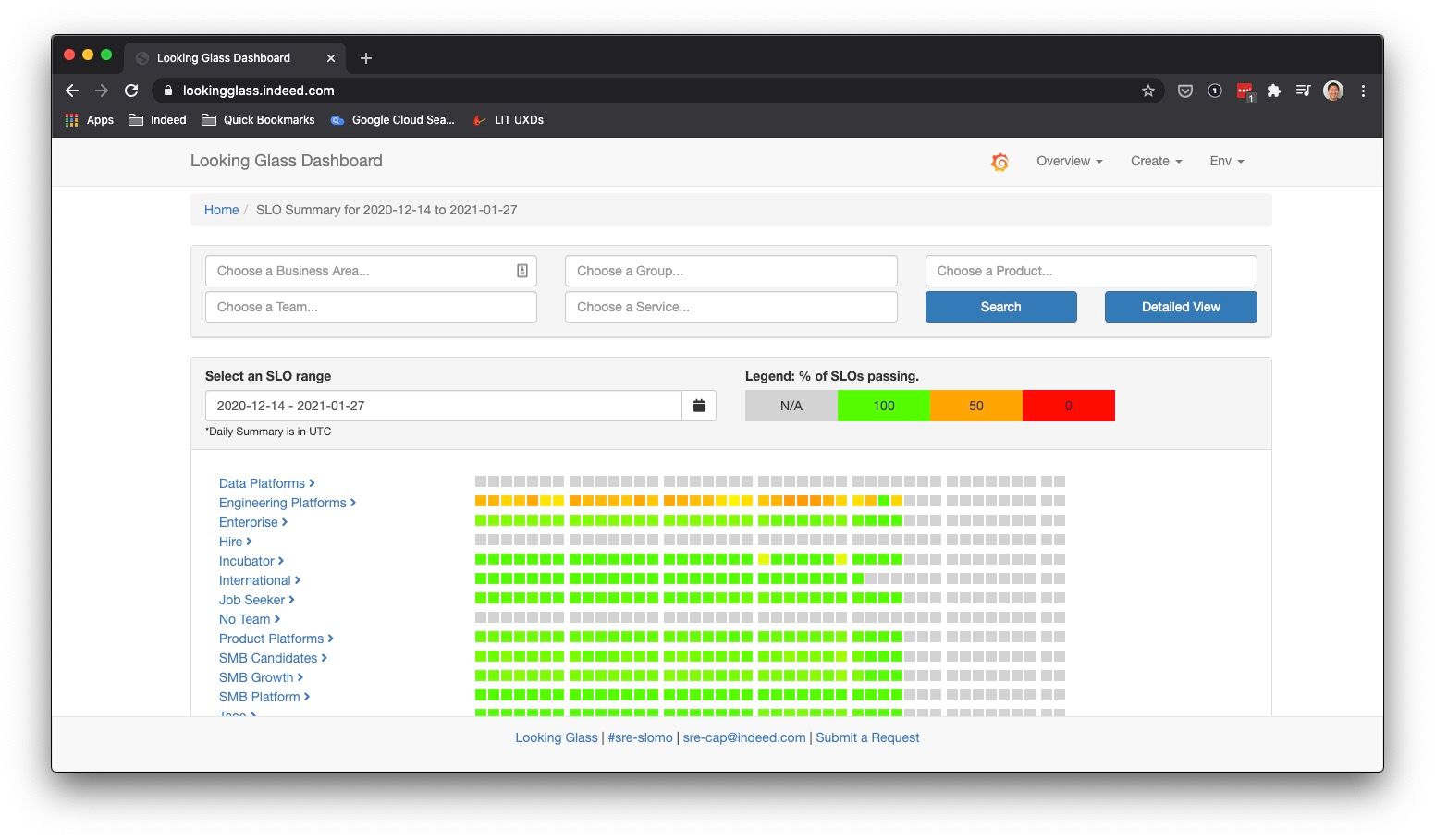Open the LIT UXDs bookmark
This screenshot has width=1435, height=840.
pos(508,120)
